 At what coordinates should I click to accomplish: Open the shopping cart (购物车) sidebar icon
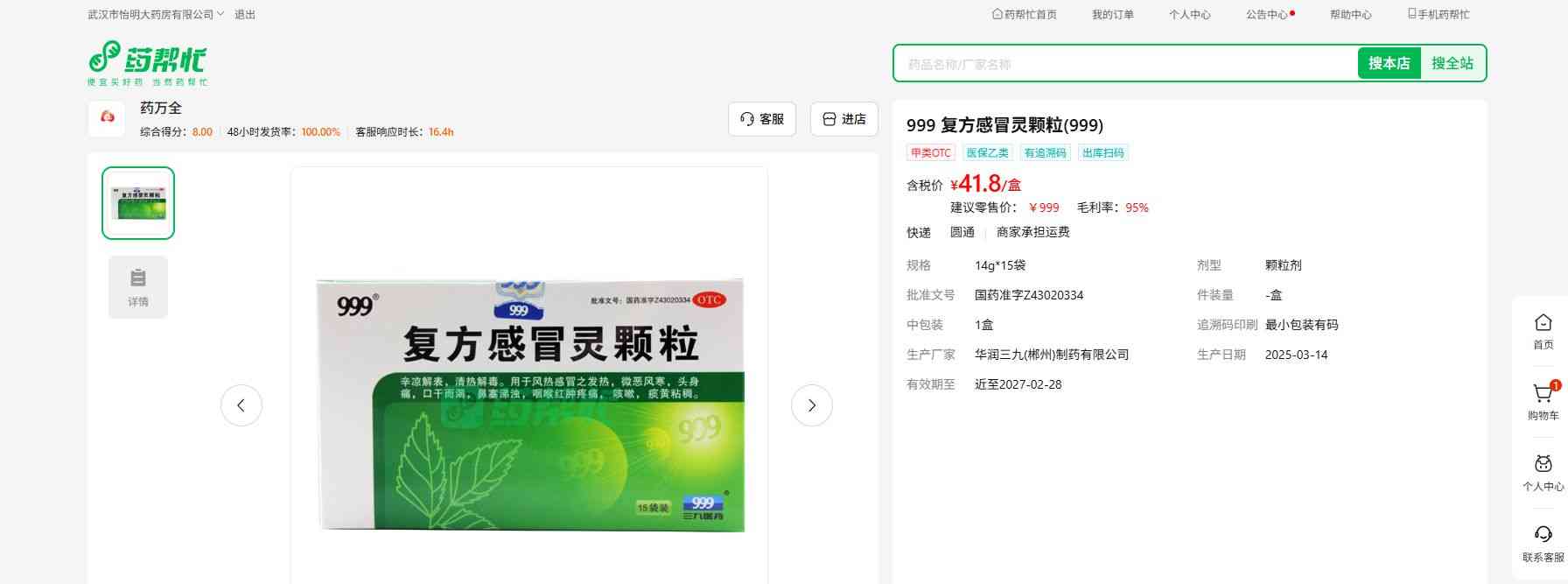[1543, 395]
